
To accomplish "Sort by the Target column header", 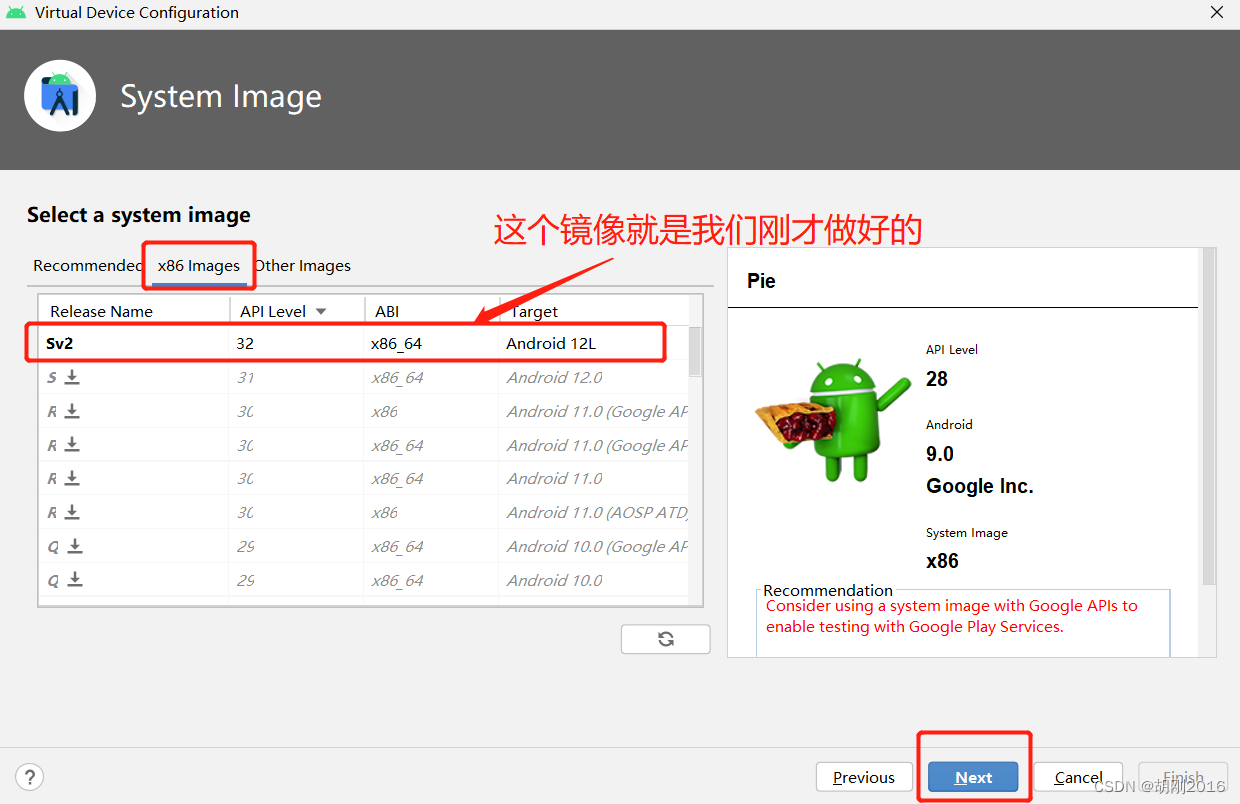I will pyautogui.click(x=594, y=311).
